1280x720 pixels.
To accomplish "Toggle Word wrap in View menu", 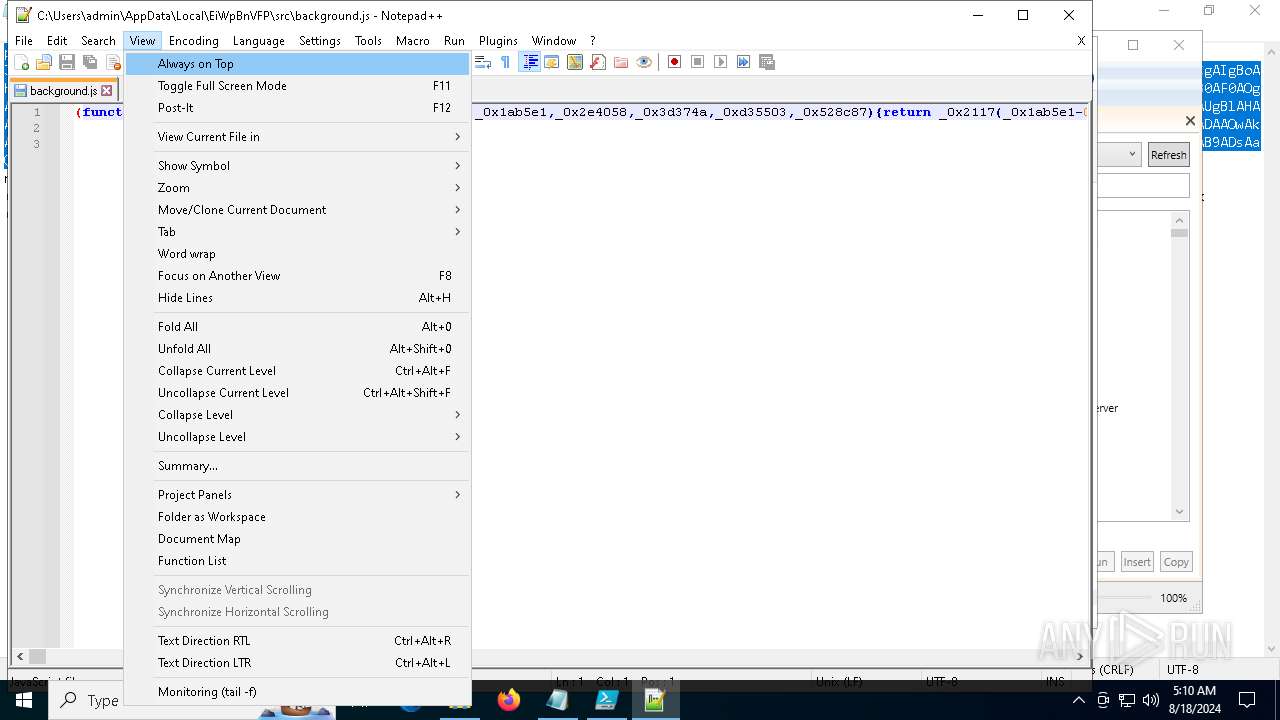I will coord(297,254).
